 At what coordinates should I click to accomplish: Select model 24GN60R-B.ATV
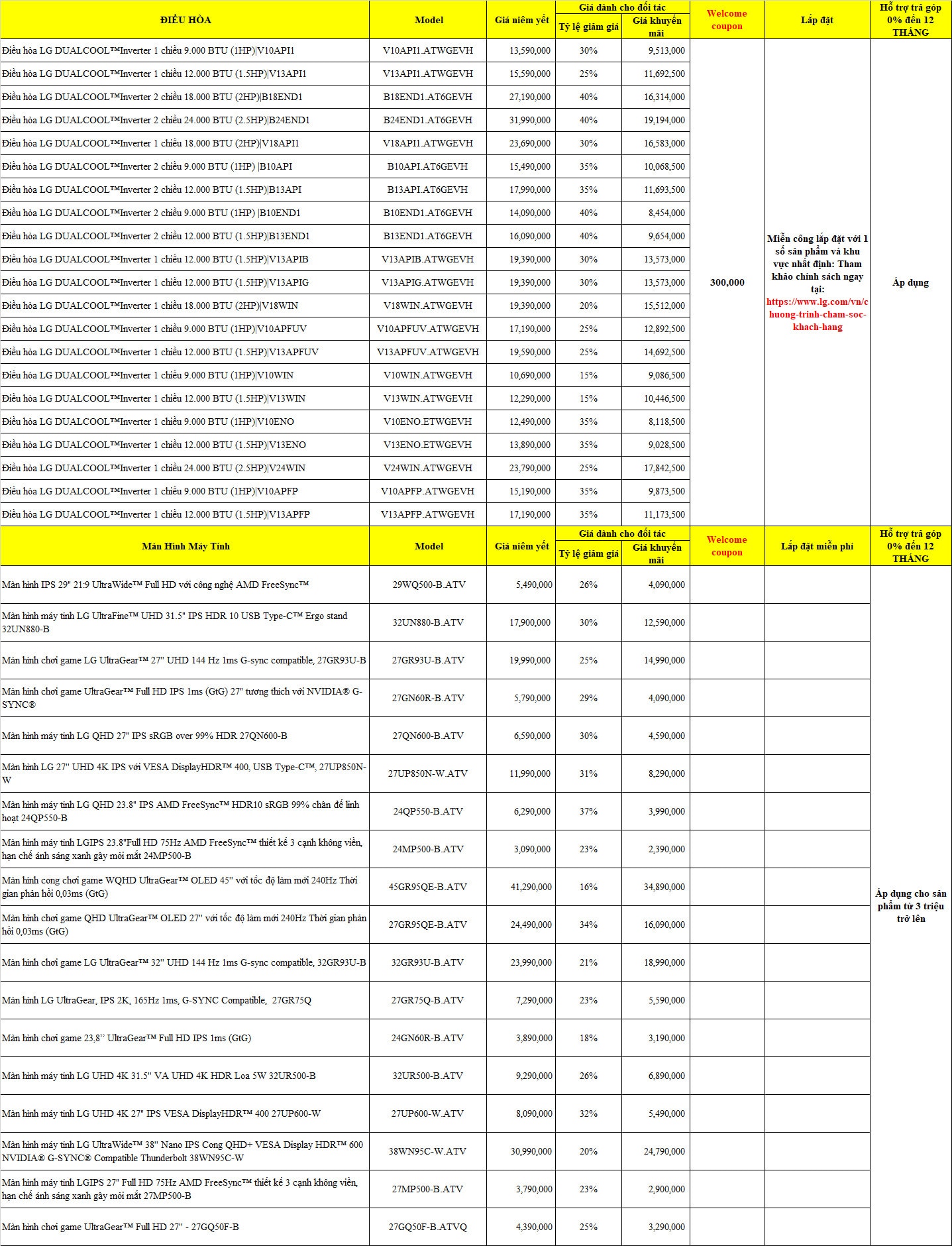pyautogui.click(x=428, y=1038)
